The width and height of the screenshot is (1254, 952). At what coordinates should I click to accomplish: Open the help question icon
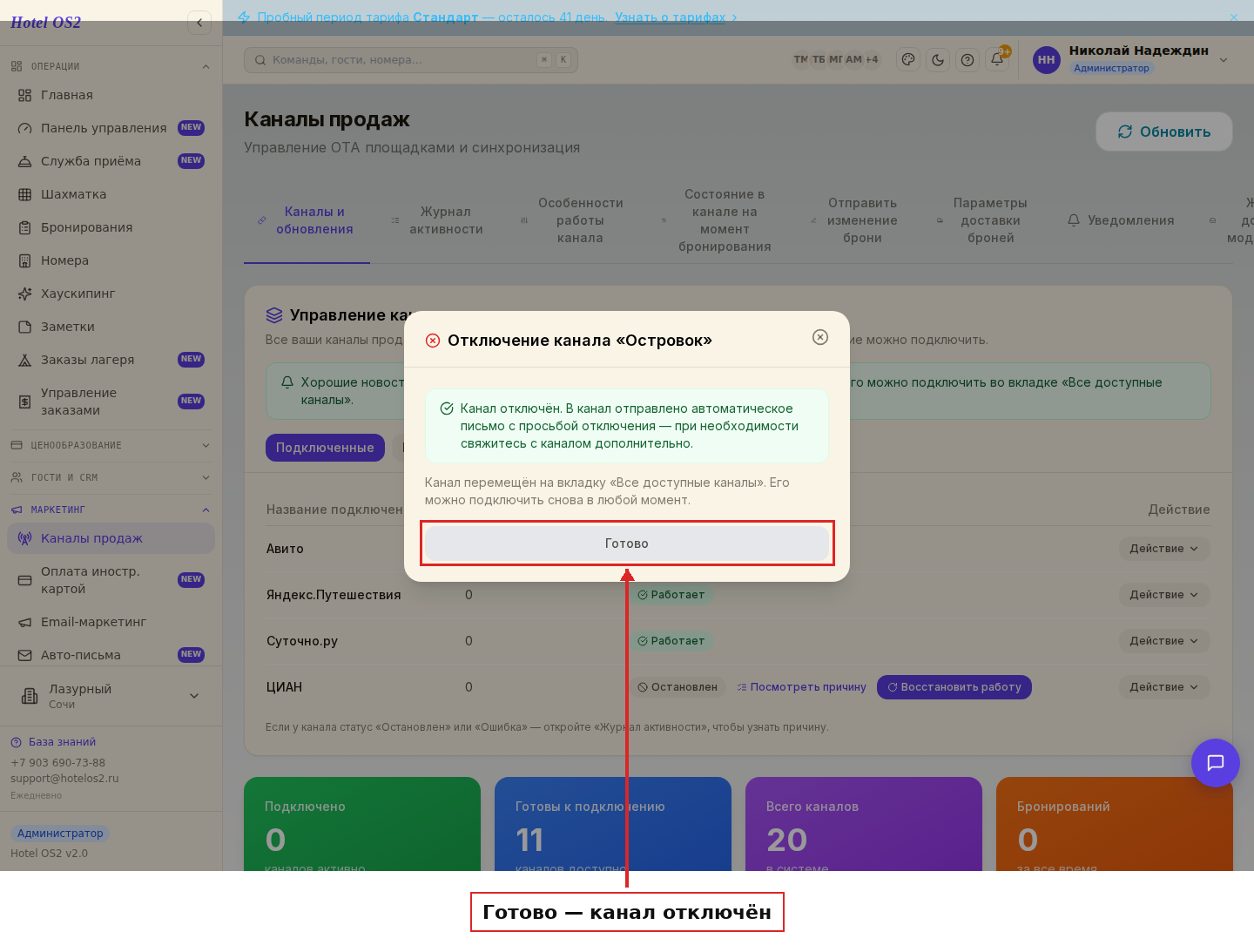point(967,60)
